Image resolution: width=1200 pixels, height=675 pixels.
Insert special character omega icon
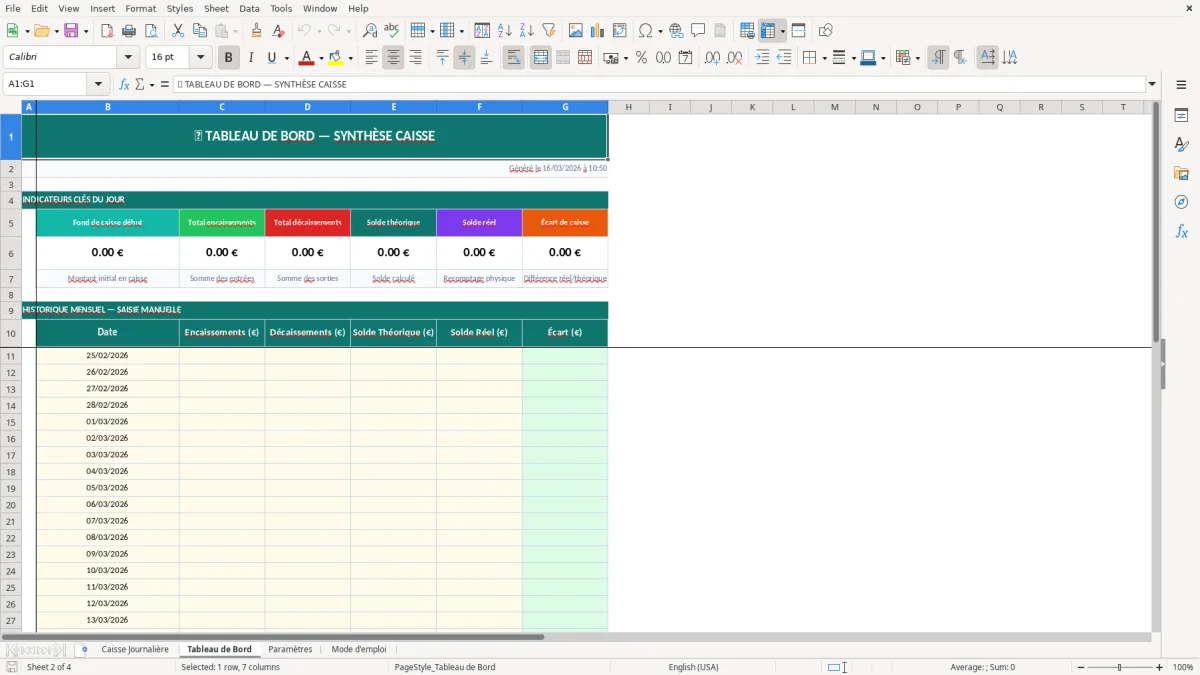[x=646, y=31]
